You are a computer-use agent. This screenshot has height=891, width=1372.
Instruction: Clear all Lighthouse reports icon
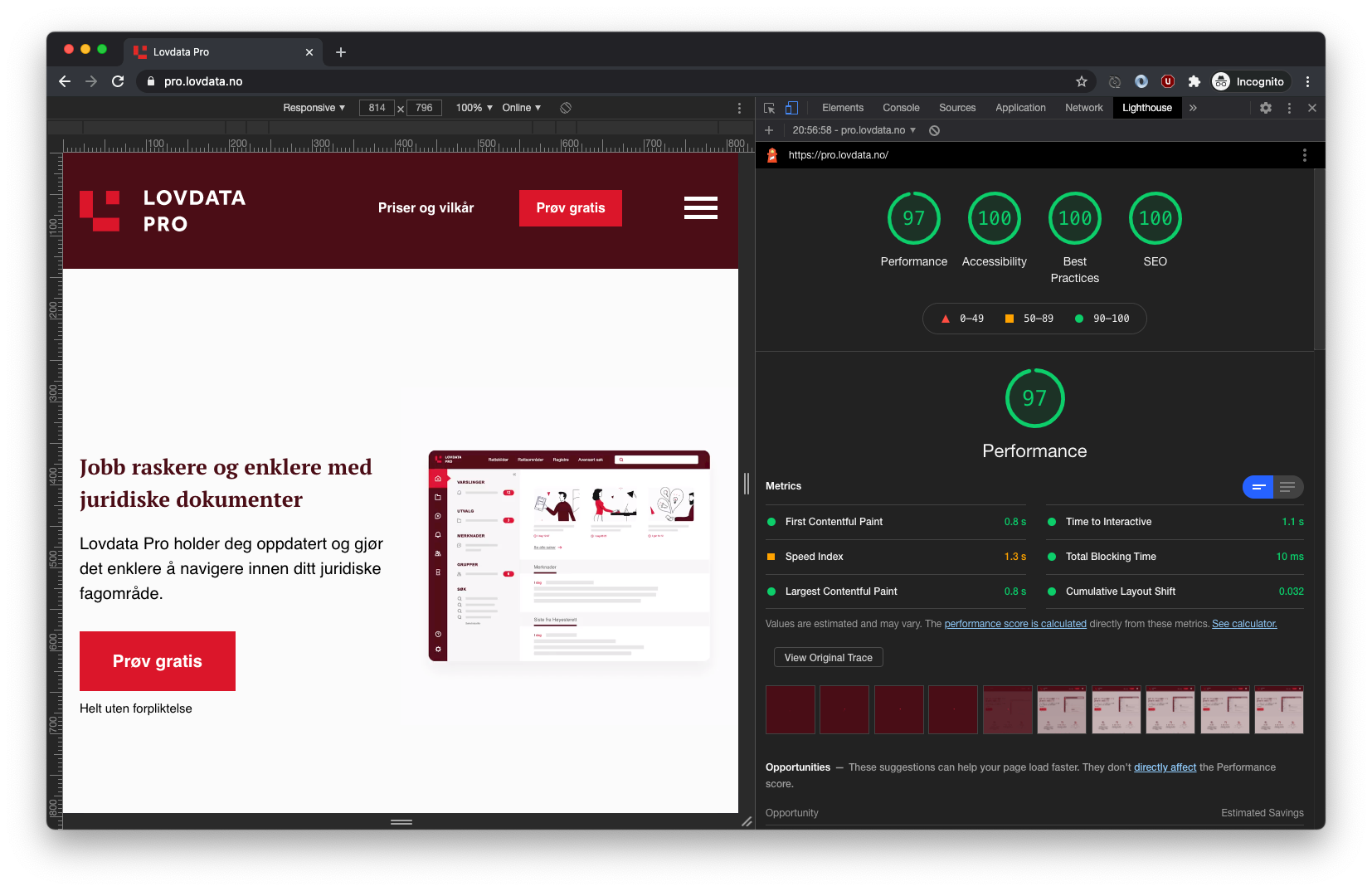point(934,130)
